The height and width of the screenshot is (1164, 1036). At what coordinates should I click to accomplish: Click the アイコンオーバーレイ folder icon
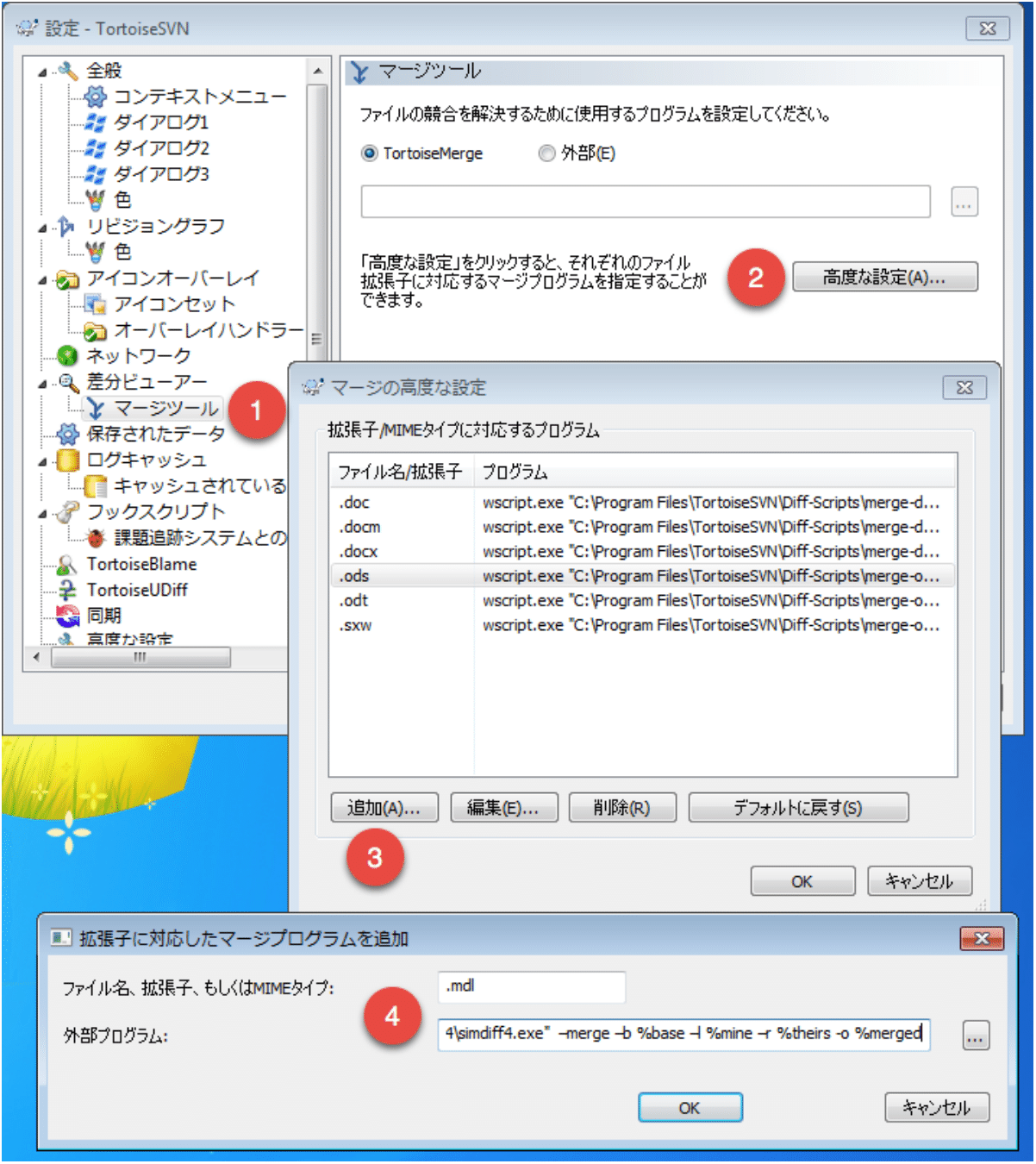coord(67,278)
